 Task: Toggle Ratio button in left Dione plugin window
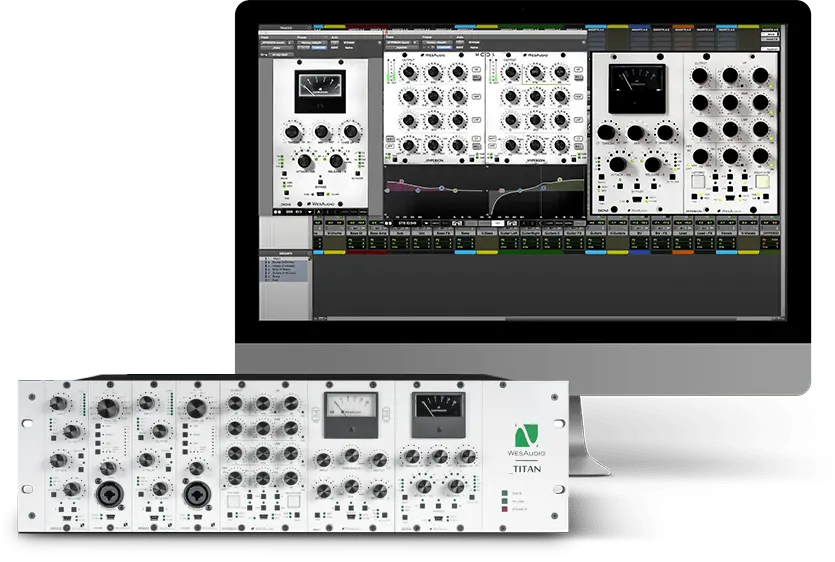click(284, 174)
